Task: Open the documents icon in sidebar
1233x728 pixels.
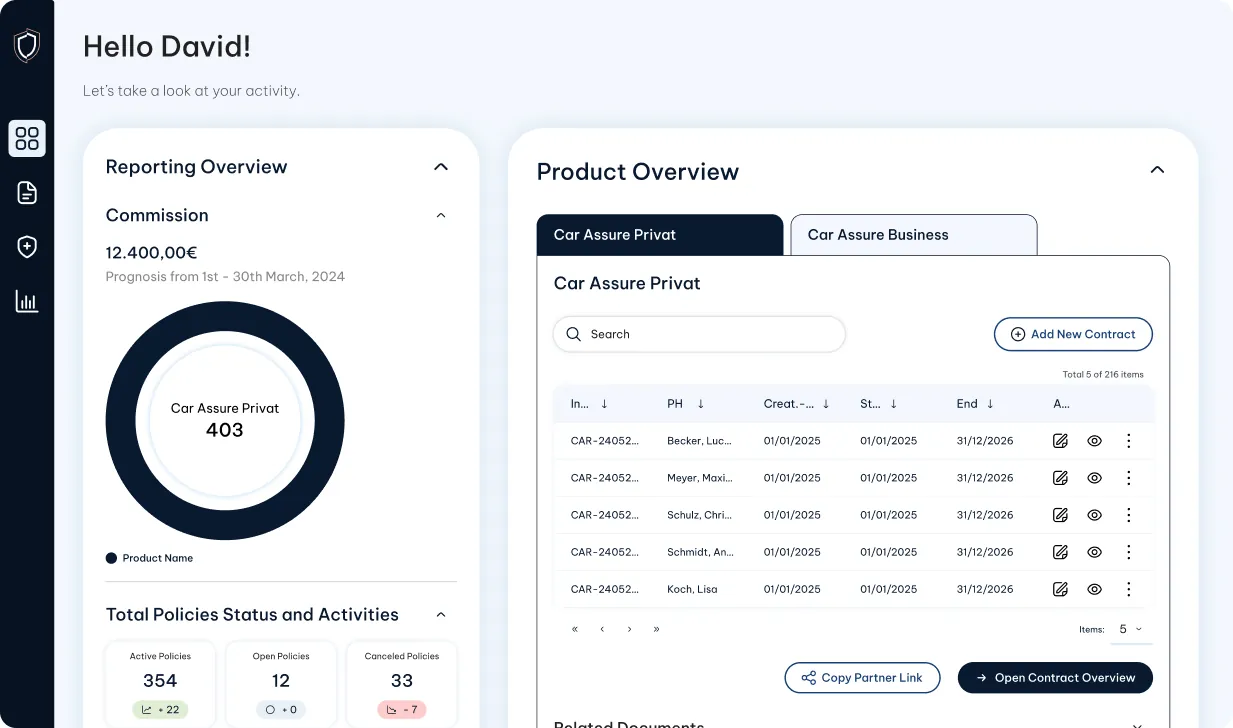Action: tap(27, 193)
